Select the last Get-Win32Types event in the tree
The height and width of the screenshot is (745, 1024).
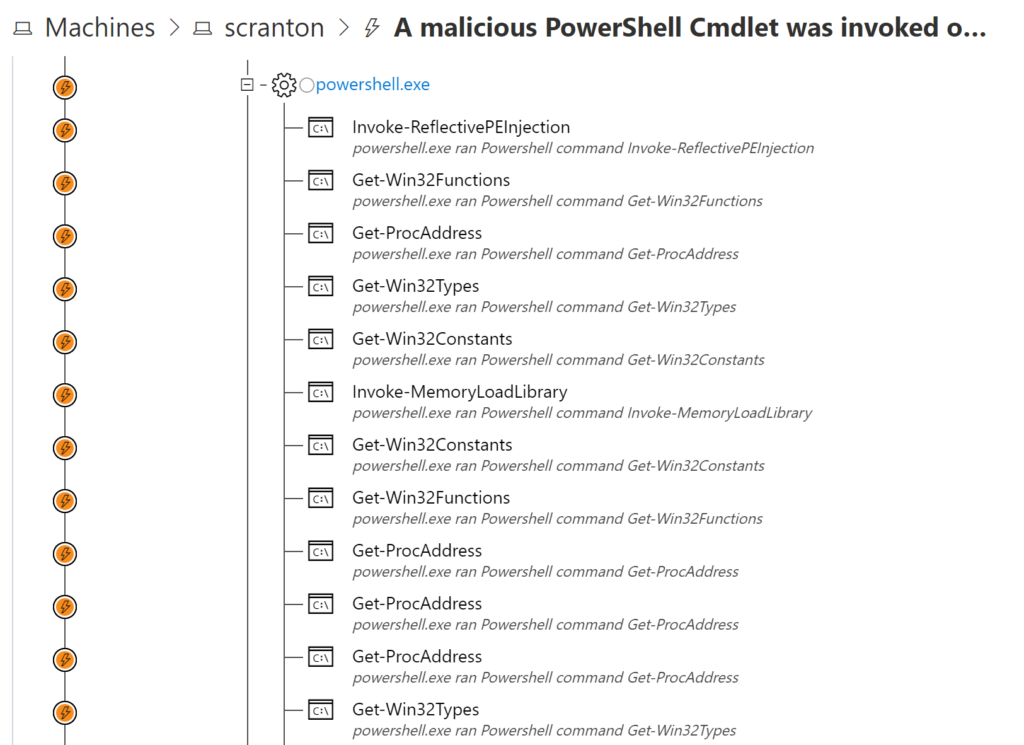click(417, 709)
